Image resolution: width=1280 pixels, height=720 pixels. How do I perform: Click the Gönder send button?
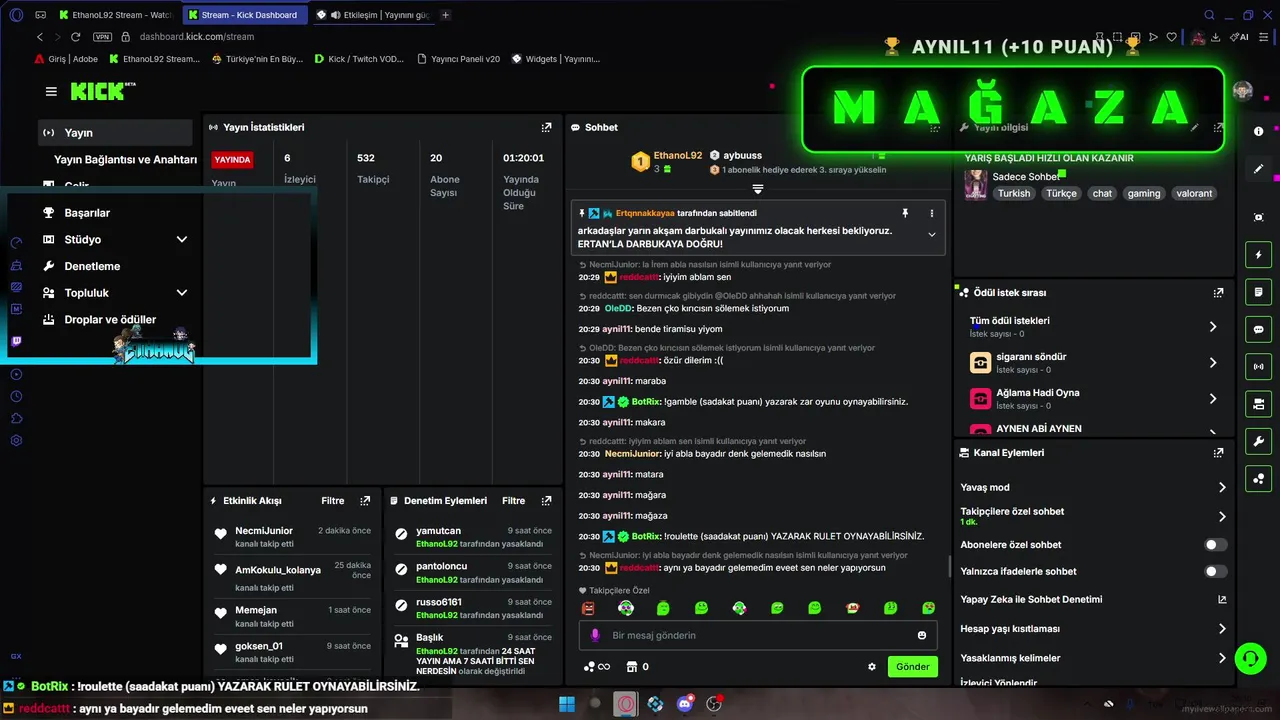912,667
